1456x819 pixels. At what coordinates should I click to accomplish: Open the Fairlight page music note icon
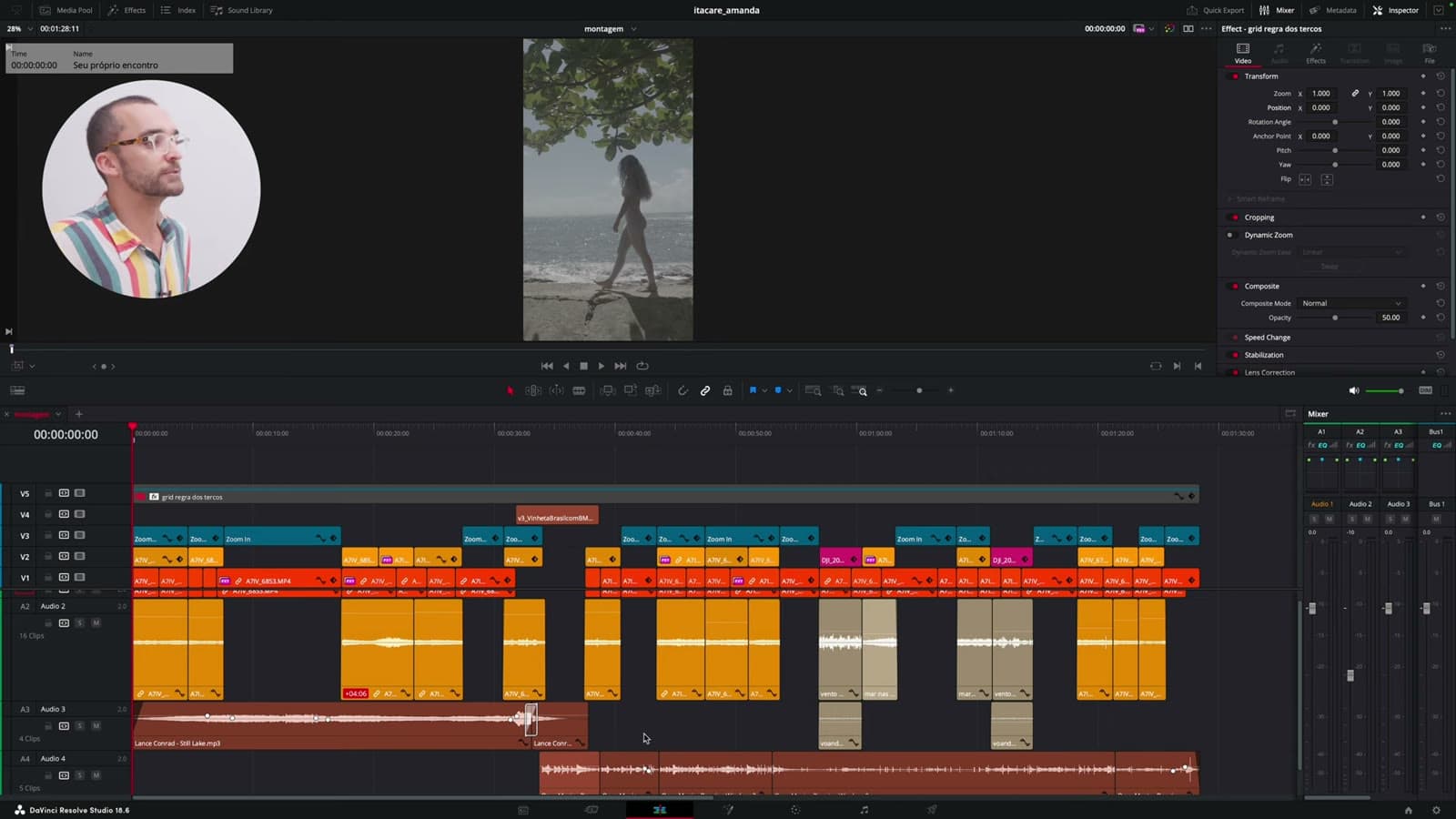864,810
